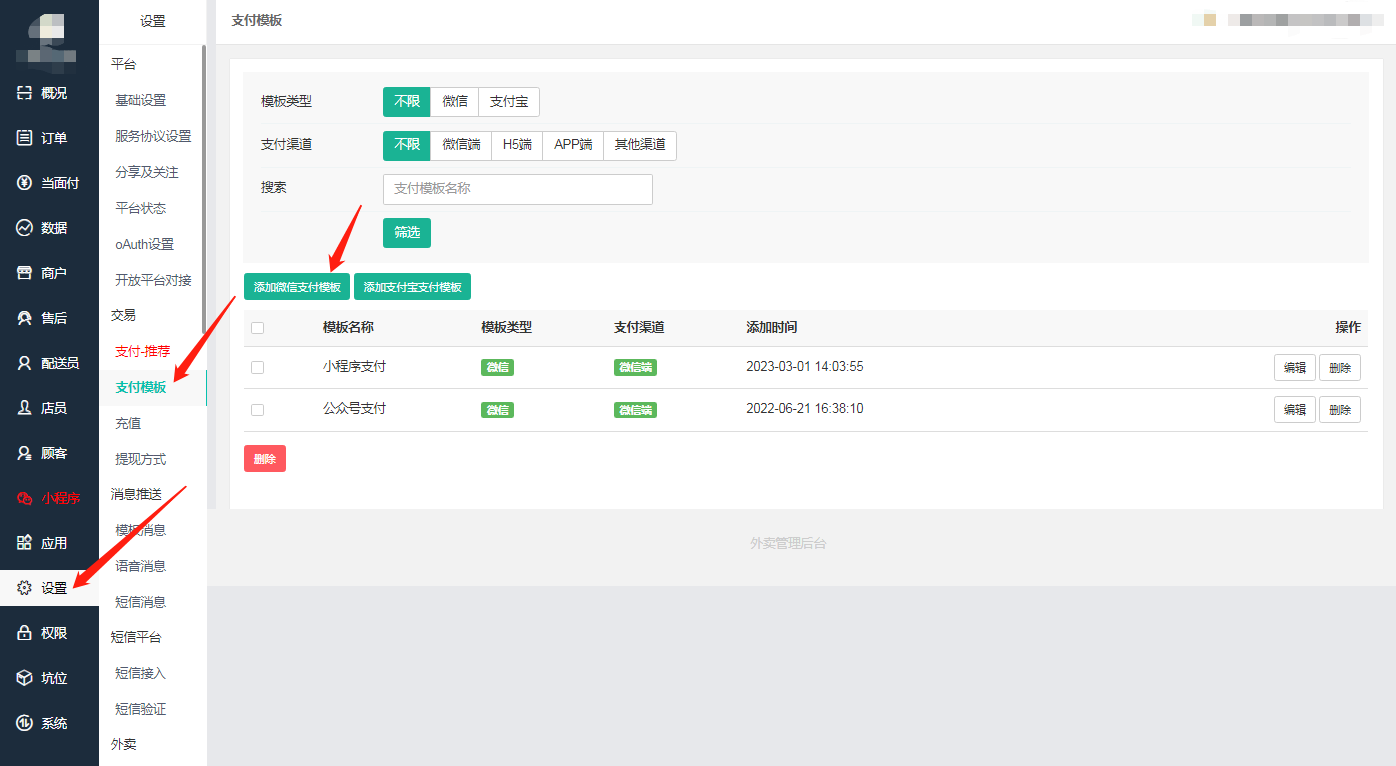Open 短信验证 menu item
1396x766 pixels.
(141, 709)
